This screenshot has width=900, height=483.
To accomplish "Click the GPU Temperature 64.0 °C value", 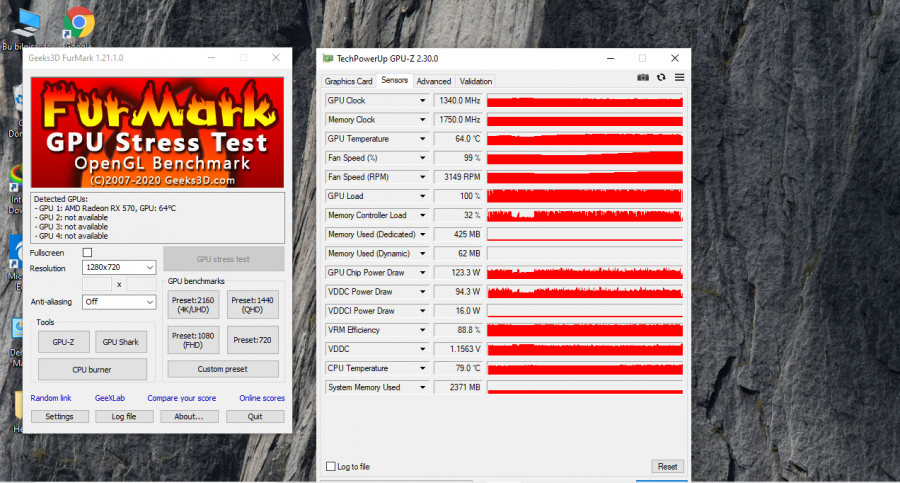I will click(x=459, y=139).
